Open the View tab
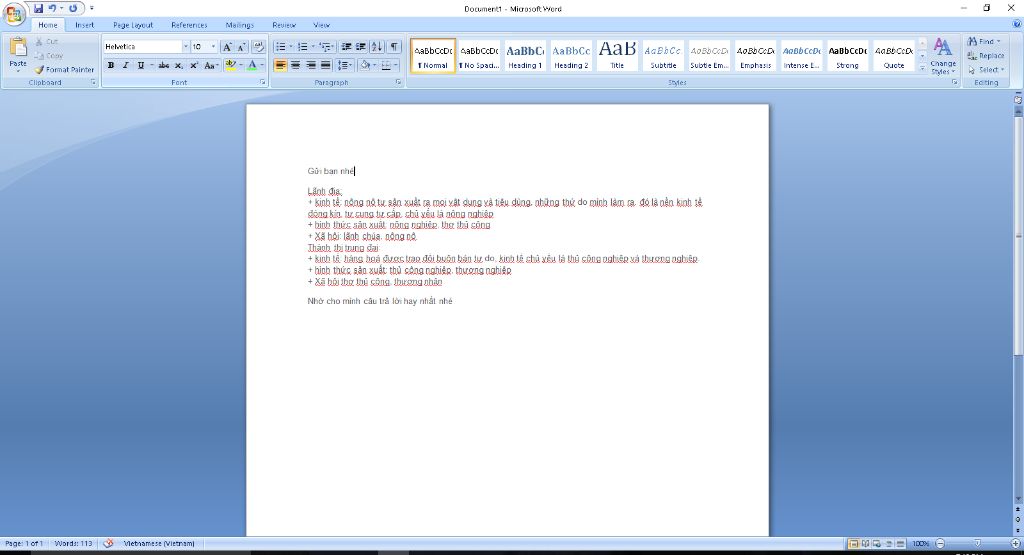The height and width of the screenshot is (555, 1024). coord(321,25)
